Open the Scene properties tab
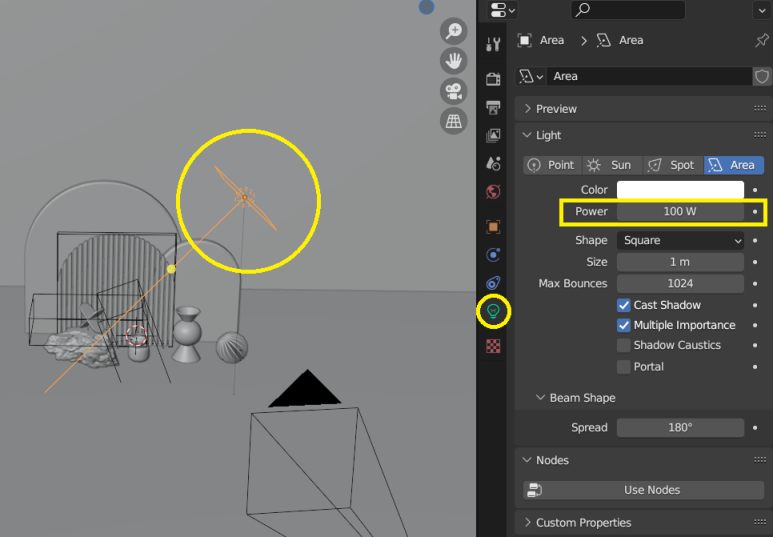Image resolution: width=773 pixels, height=537 pixels. tap(493, 163)
